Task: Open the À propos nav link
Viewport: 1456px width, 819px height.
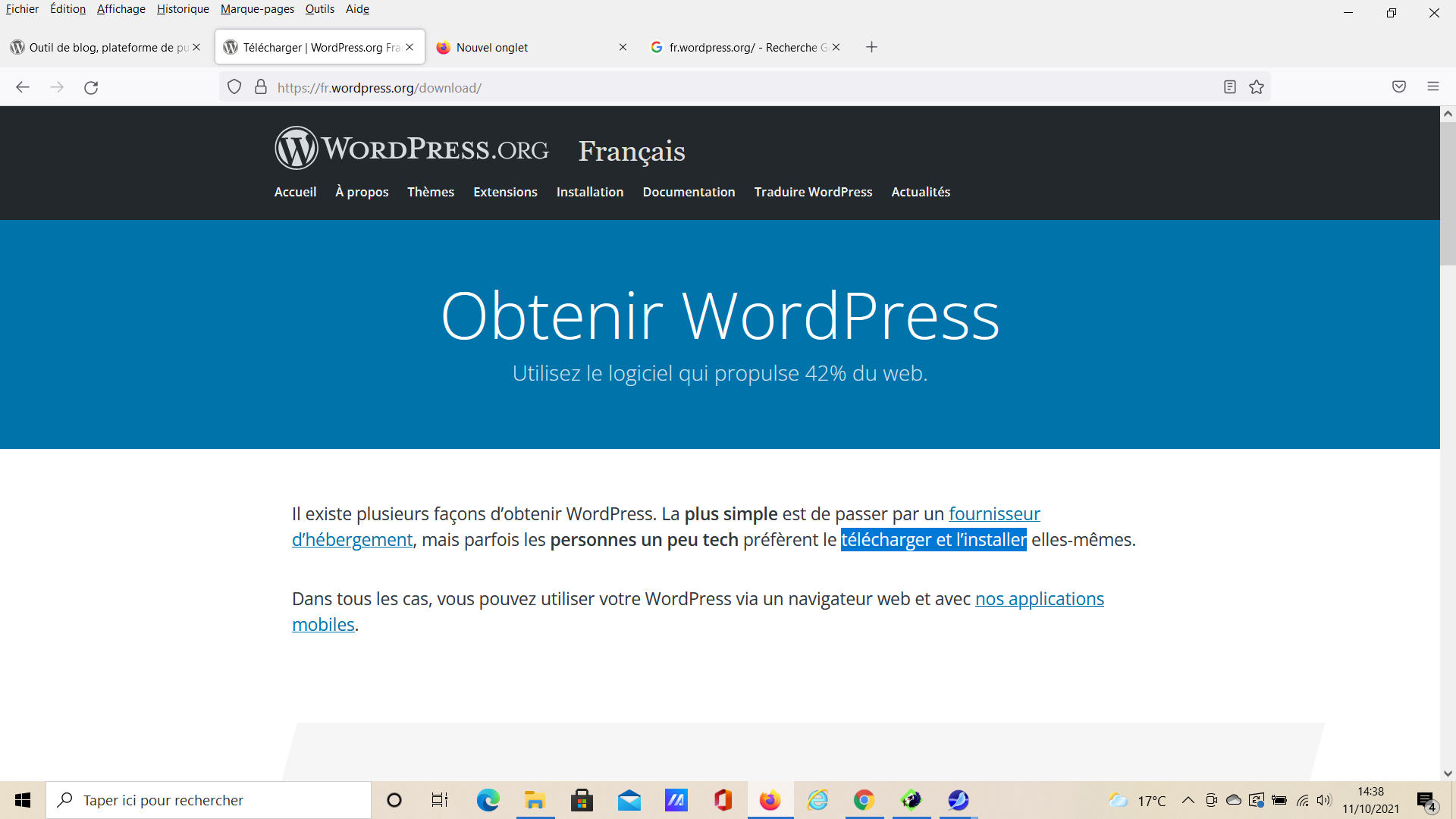Action: pos(362,192)
